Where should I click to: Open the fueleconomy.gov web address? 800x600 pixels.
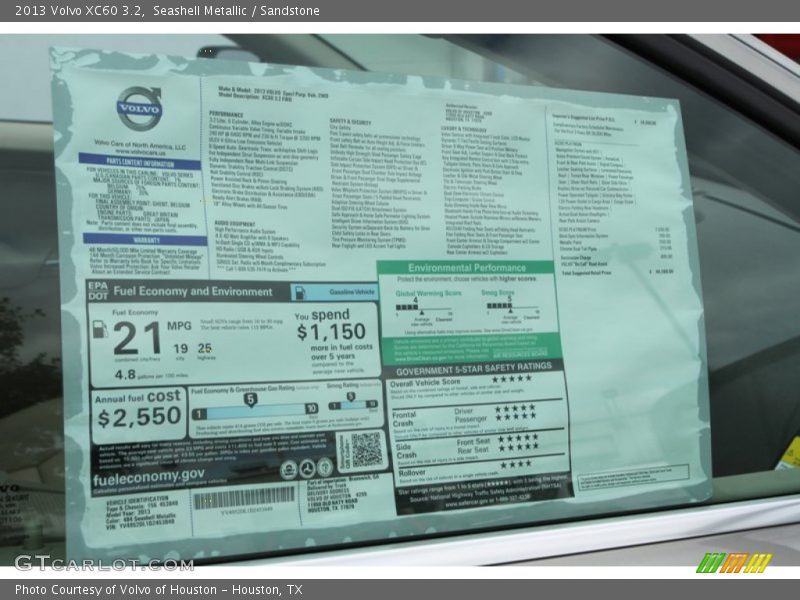[x=148, y=477]
